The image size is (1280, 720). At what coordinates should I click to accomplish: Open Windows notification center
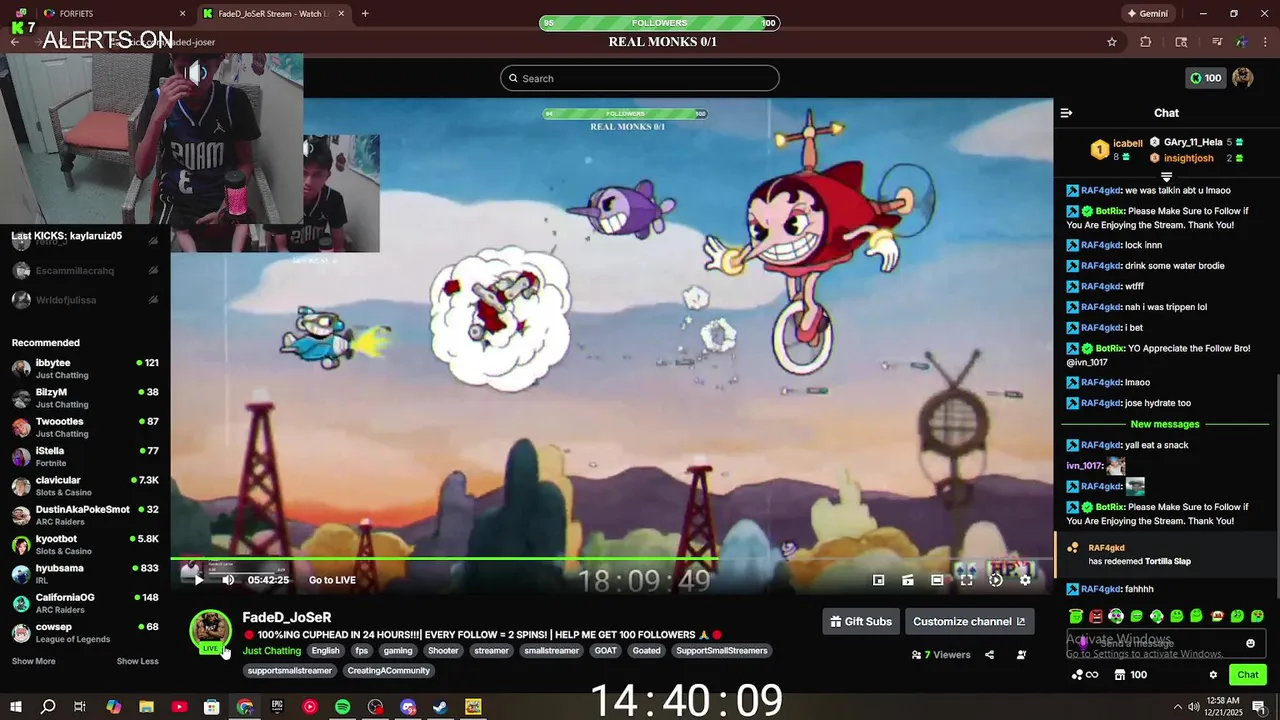coord(1259,707)
